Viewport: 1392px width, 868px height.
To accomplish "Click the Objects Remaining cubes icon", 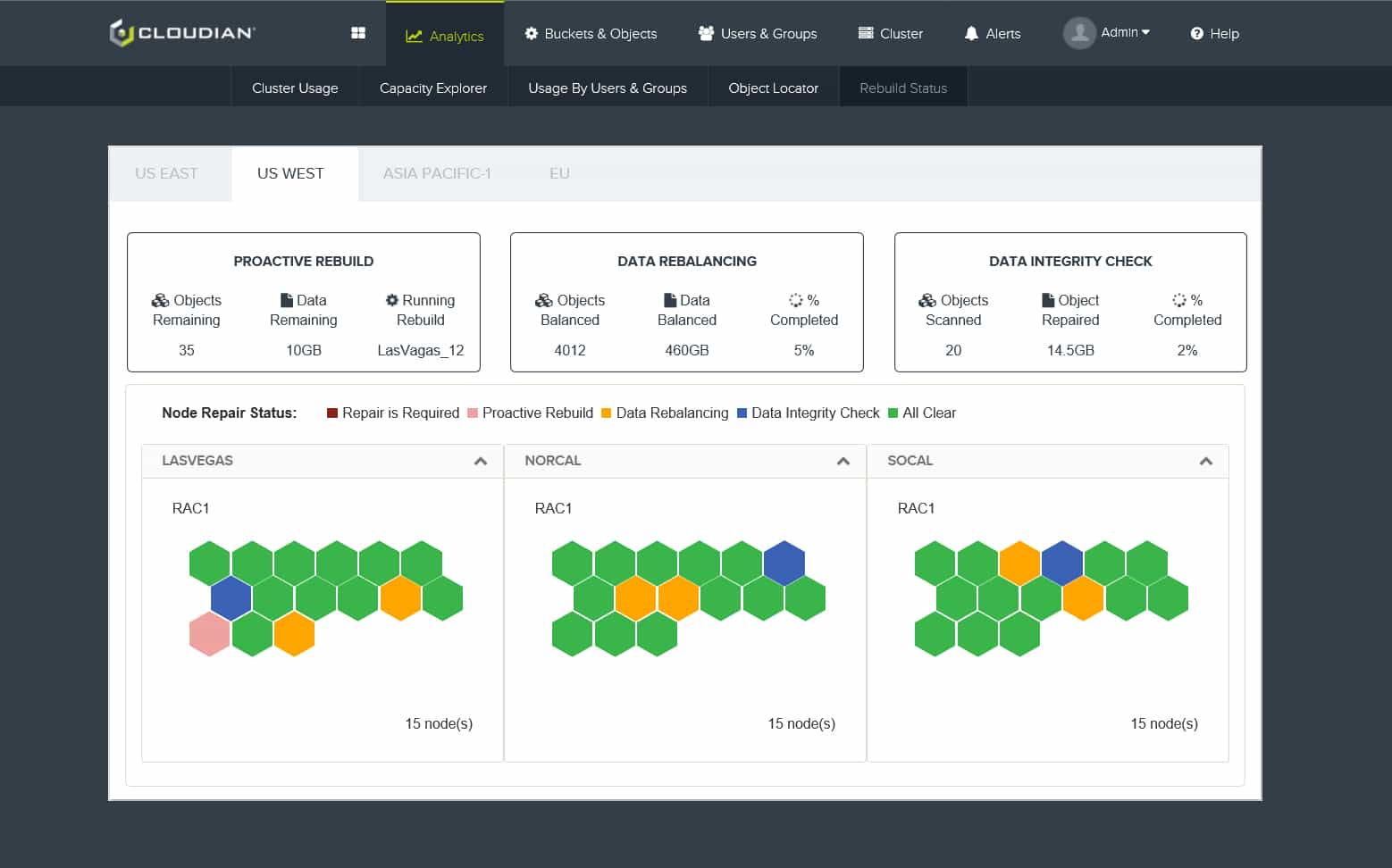I will point(161,300).
